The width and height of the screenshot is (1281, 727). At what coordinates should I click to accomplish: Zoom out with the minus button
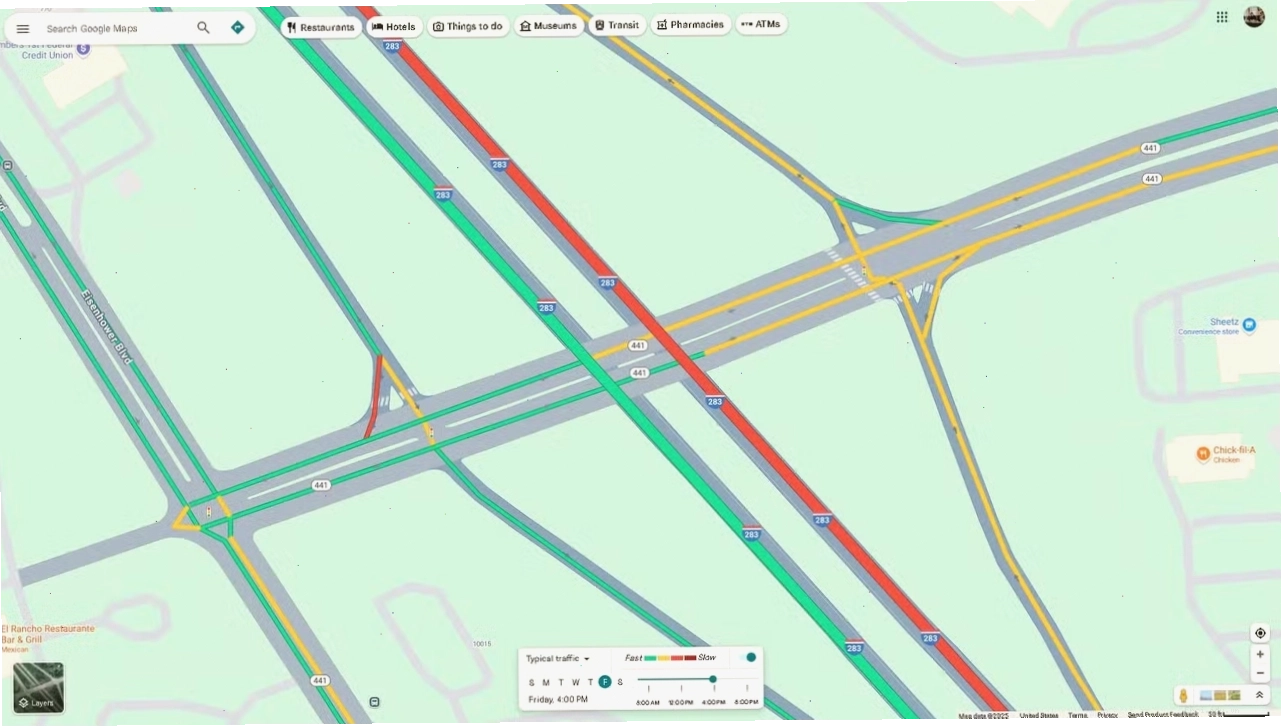[x=1260, y=673]
